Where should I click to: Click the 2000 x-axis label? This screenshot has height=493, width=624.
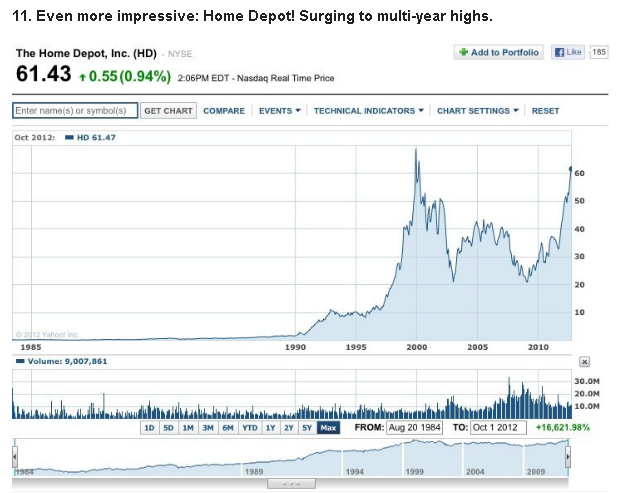click(x=417, y=347)
